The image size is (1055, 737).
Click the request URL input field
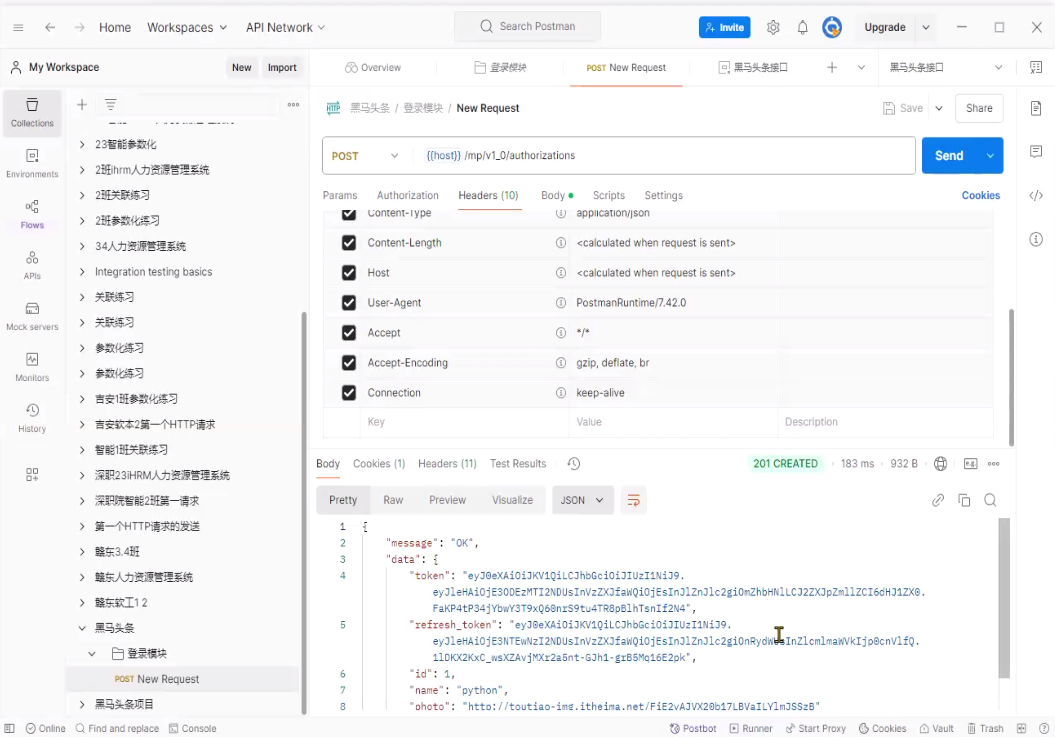(x=666, y=155)
